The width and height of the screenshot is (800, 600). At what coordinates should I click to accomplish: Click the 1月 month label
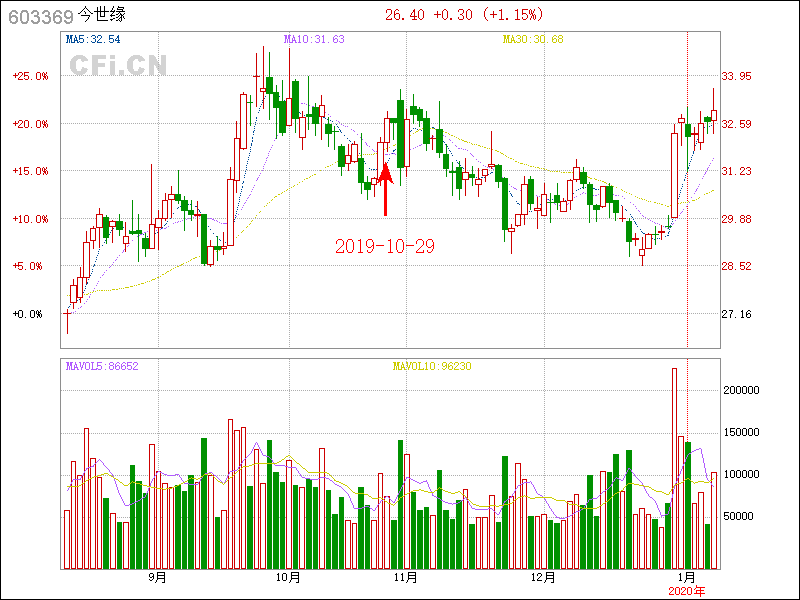point(687,577)
